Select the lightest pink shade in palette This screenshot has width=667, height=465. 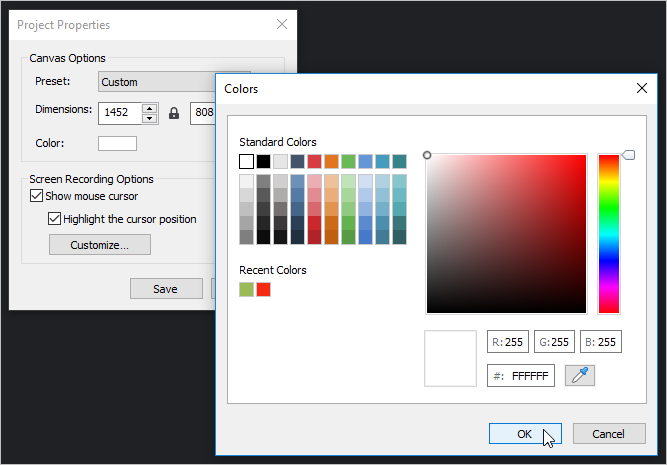click(314, 182)
